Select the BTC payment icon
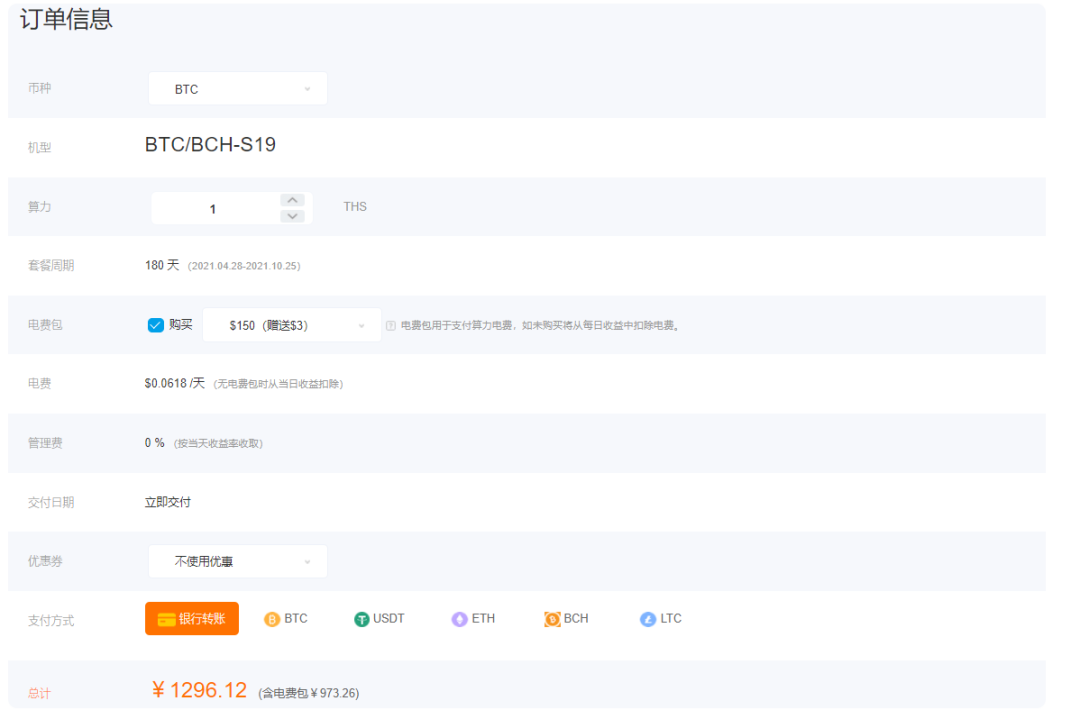 [x=271, y=618]
